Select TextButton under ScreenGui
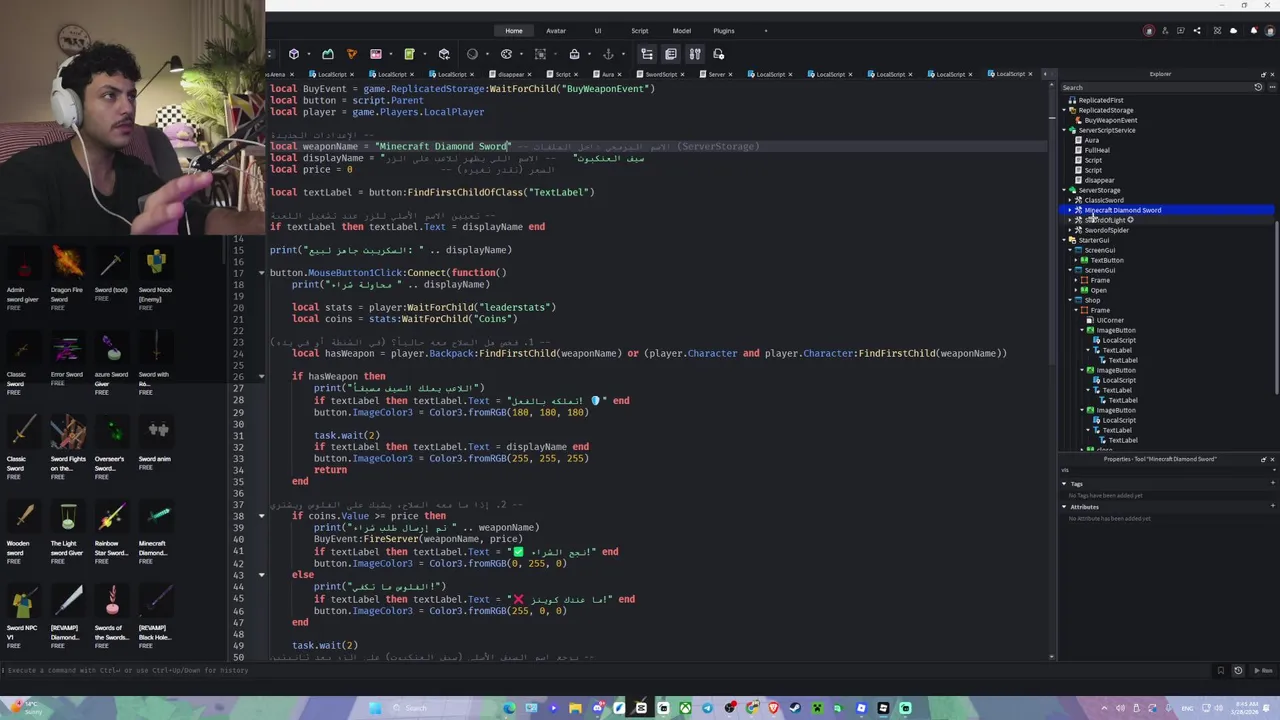This screenshot has height=720, width=1280. tap(1106, 260)
